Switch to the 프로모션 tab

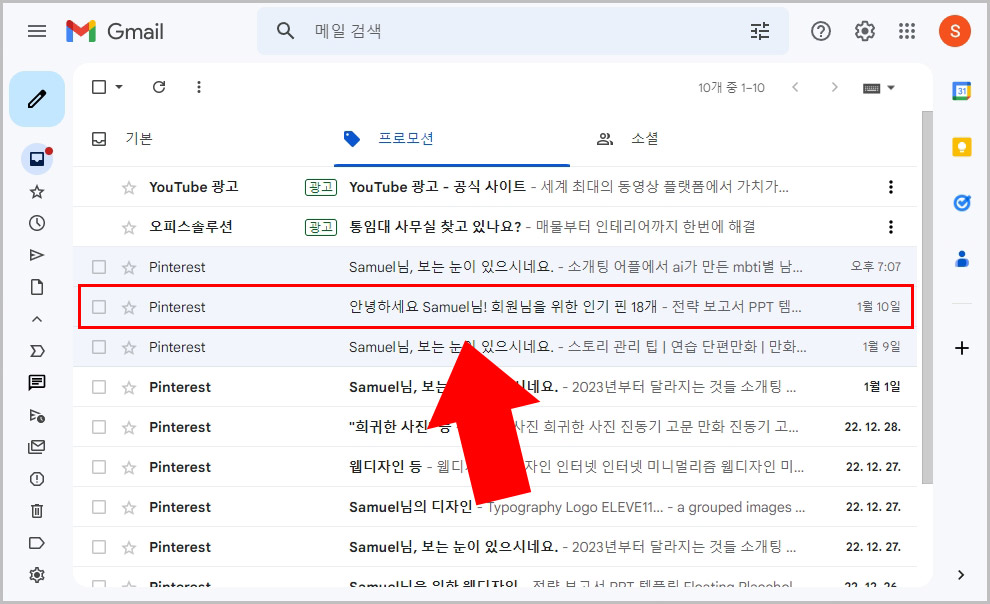click(405, 139)
